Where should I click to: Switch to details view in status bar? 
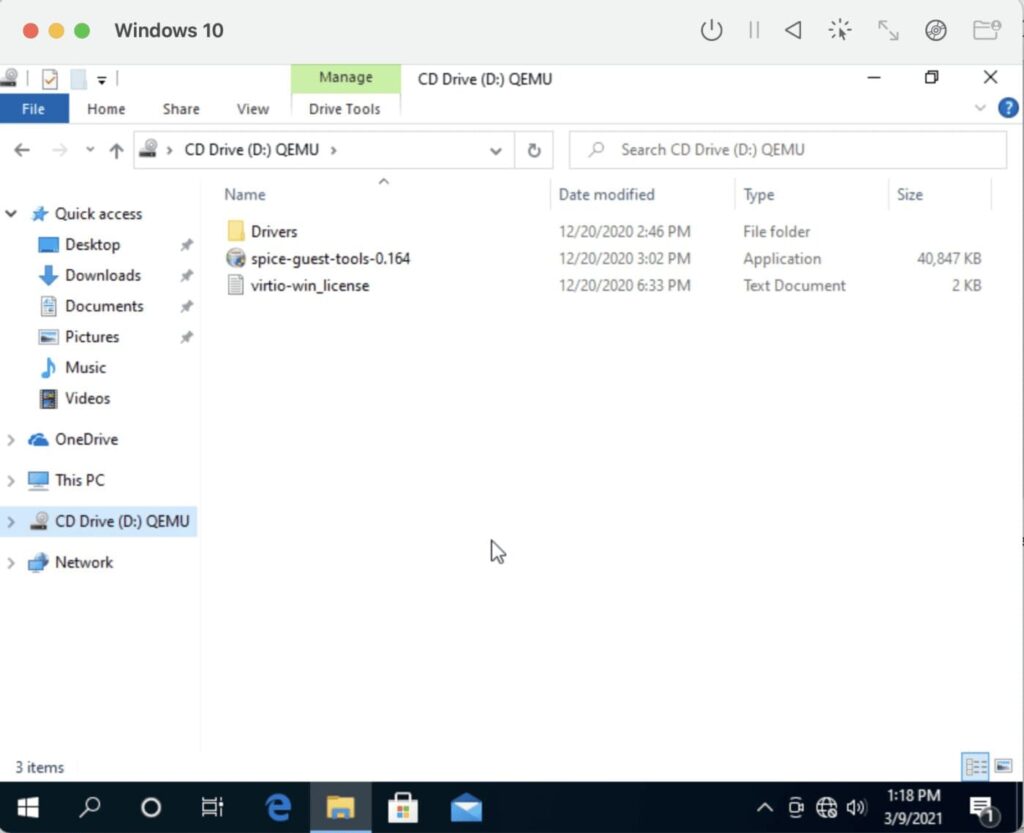976,766
